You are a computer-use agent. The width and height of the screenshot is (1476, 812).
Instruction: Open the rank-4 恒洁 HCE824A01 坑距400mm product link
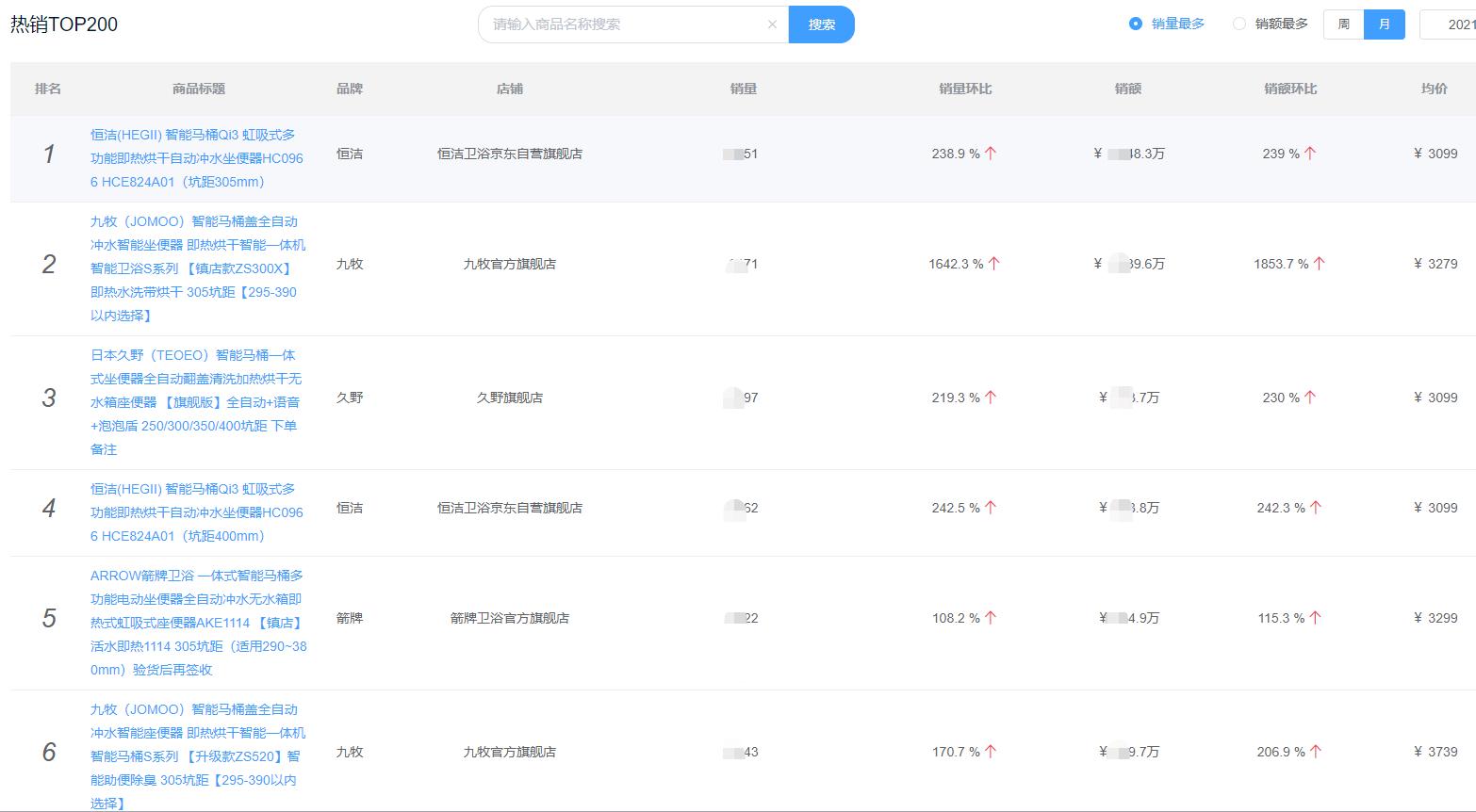(x=196, y=512)
